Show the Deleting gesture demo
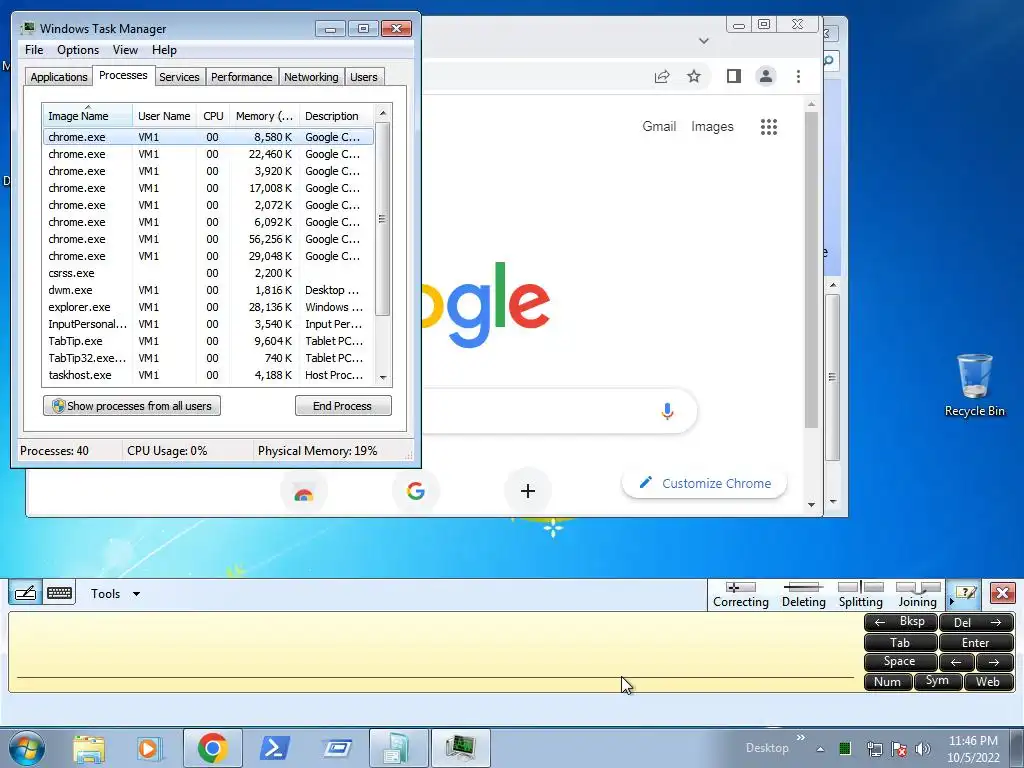The width and height of the screenshot is (1024, 768). point(803,595)
